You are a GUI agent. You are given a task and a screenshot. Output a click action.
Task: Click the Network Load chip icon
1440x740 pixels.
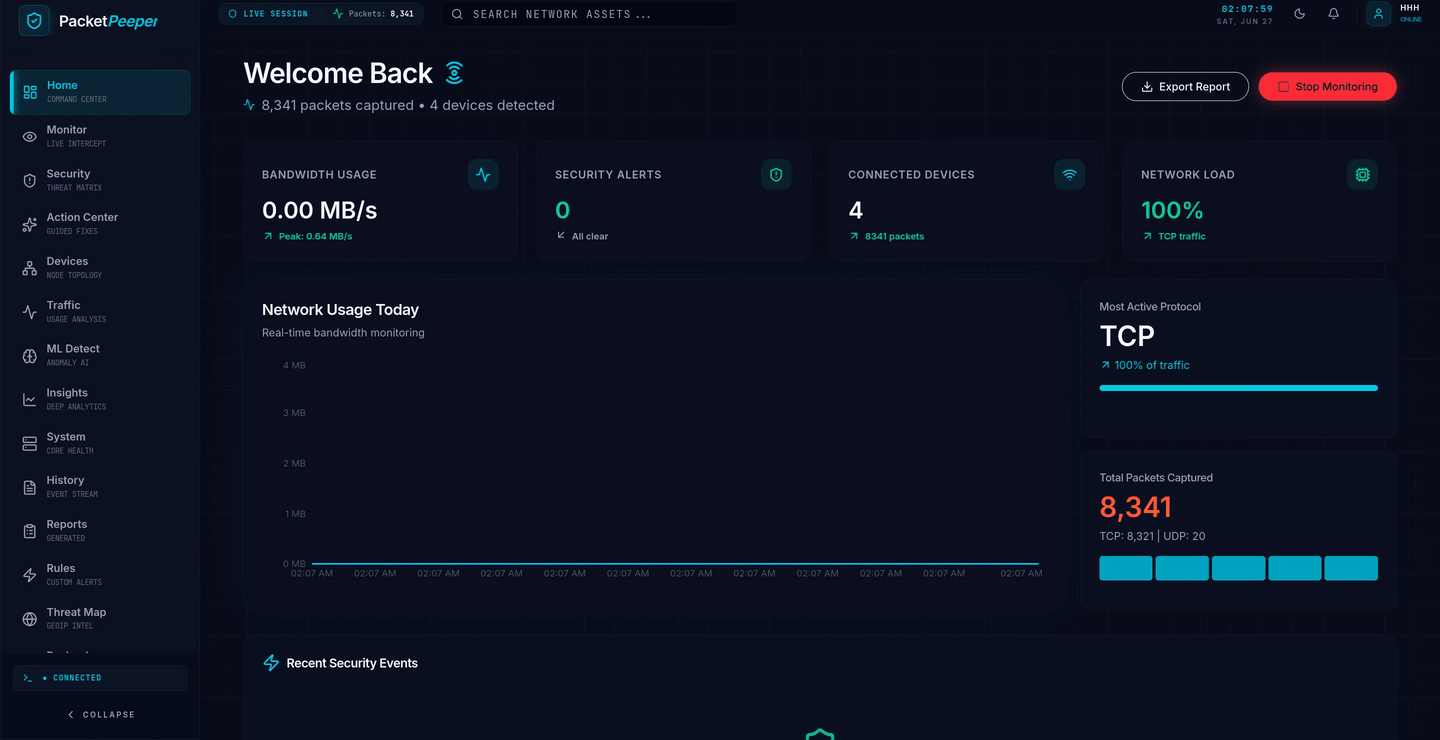click(1362, 174)
